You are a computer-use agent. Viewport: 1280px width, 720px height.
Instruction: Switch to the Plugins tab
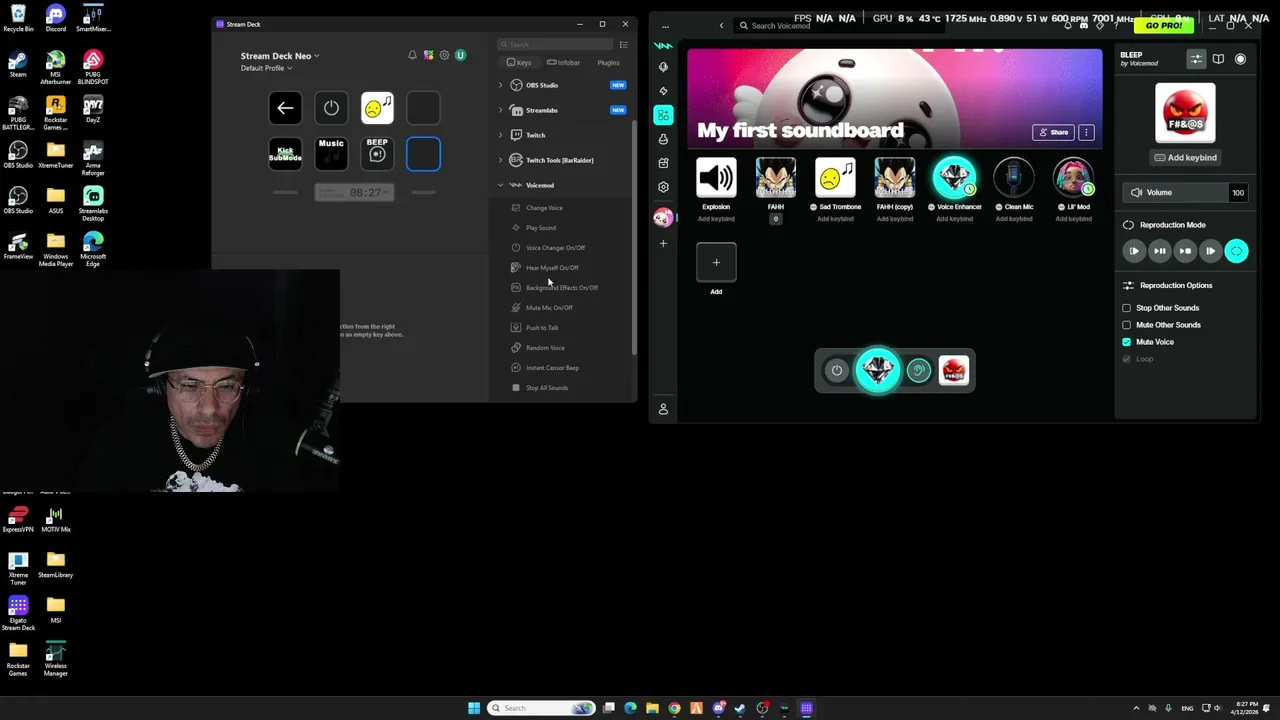pos(608,63)
